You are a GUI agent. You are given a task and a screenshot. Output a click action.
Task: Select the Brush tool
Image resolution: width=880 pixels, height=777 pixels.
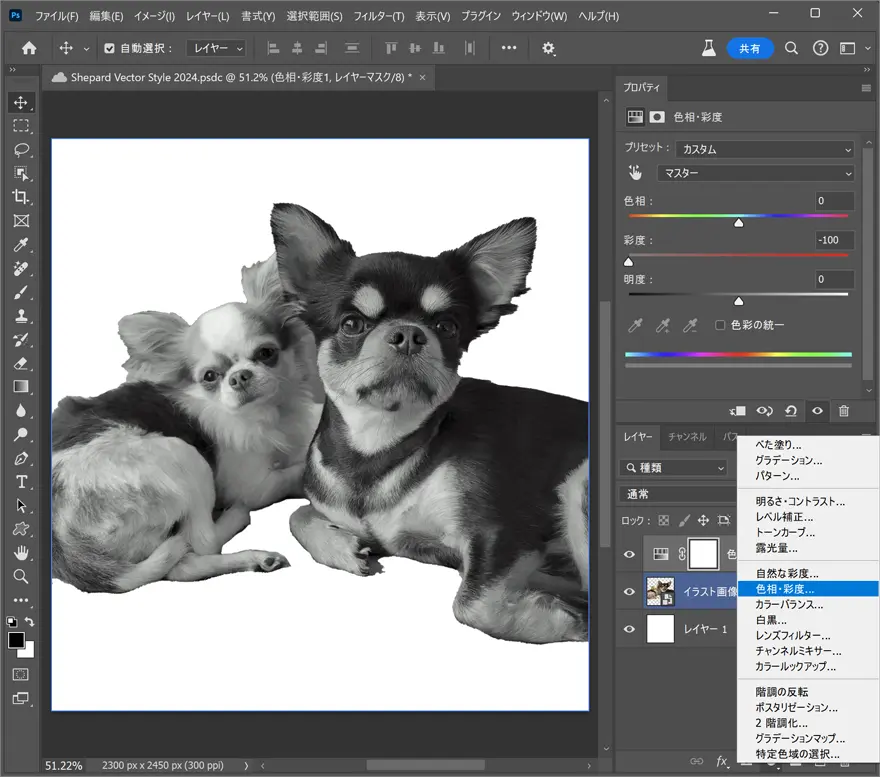click(x=21, y=292)
